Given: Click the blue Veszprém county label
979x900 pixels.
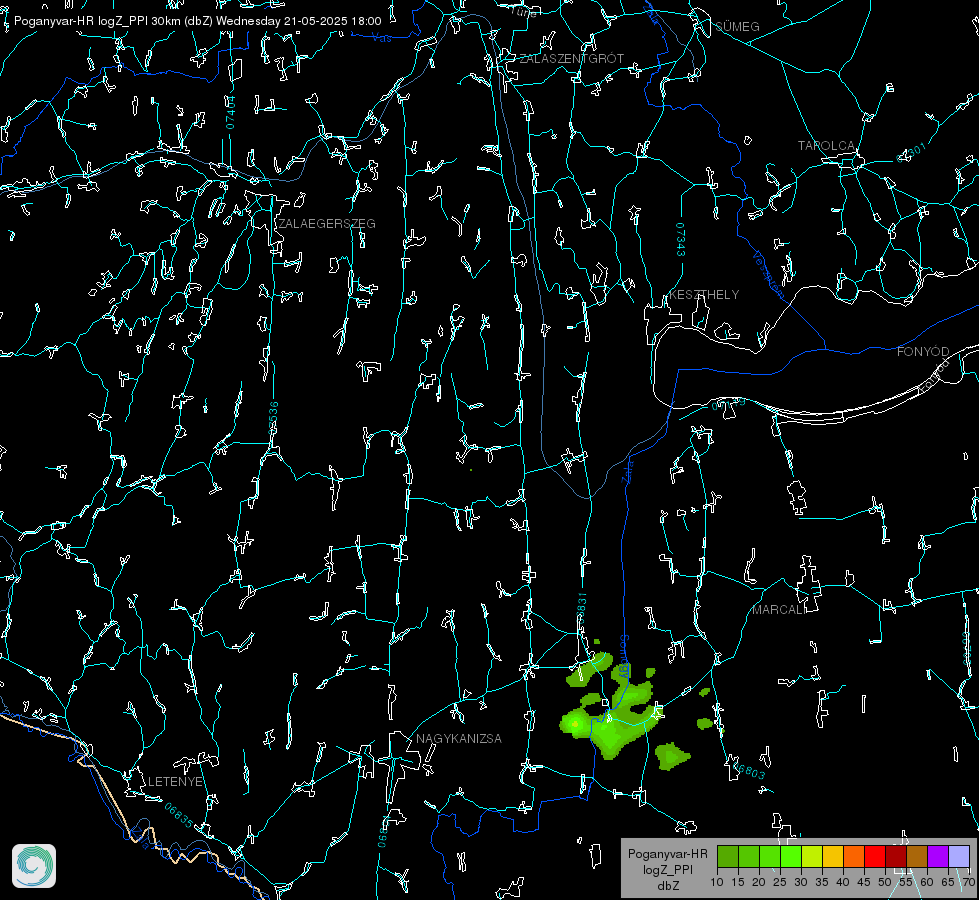Looking at the screenshot, I should tap(768, 274).
